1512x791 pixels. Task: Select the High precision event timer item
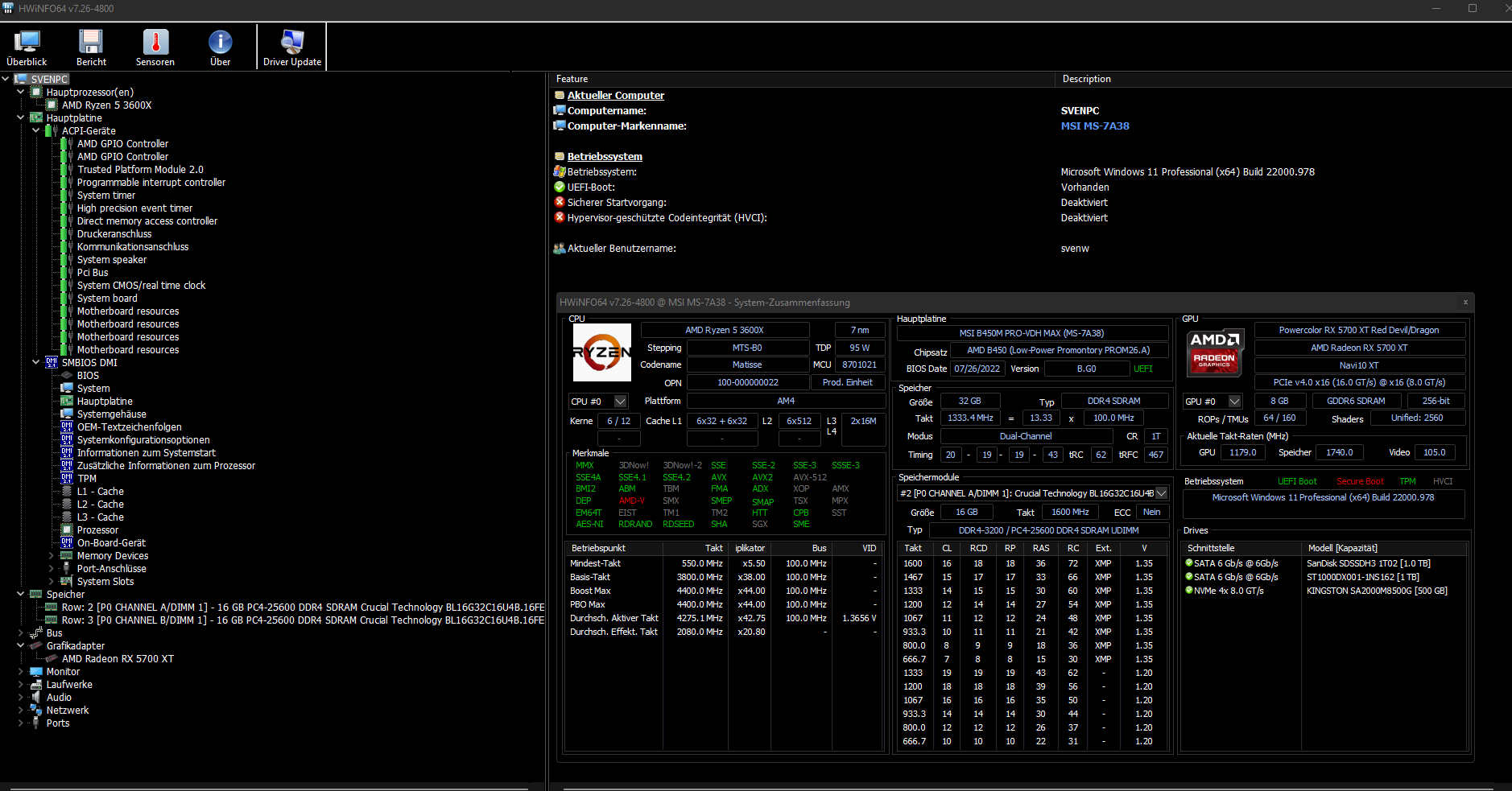(x=134, y=208)
